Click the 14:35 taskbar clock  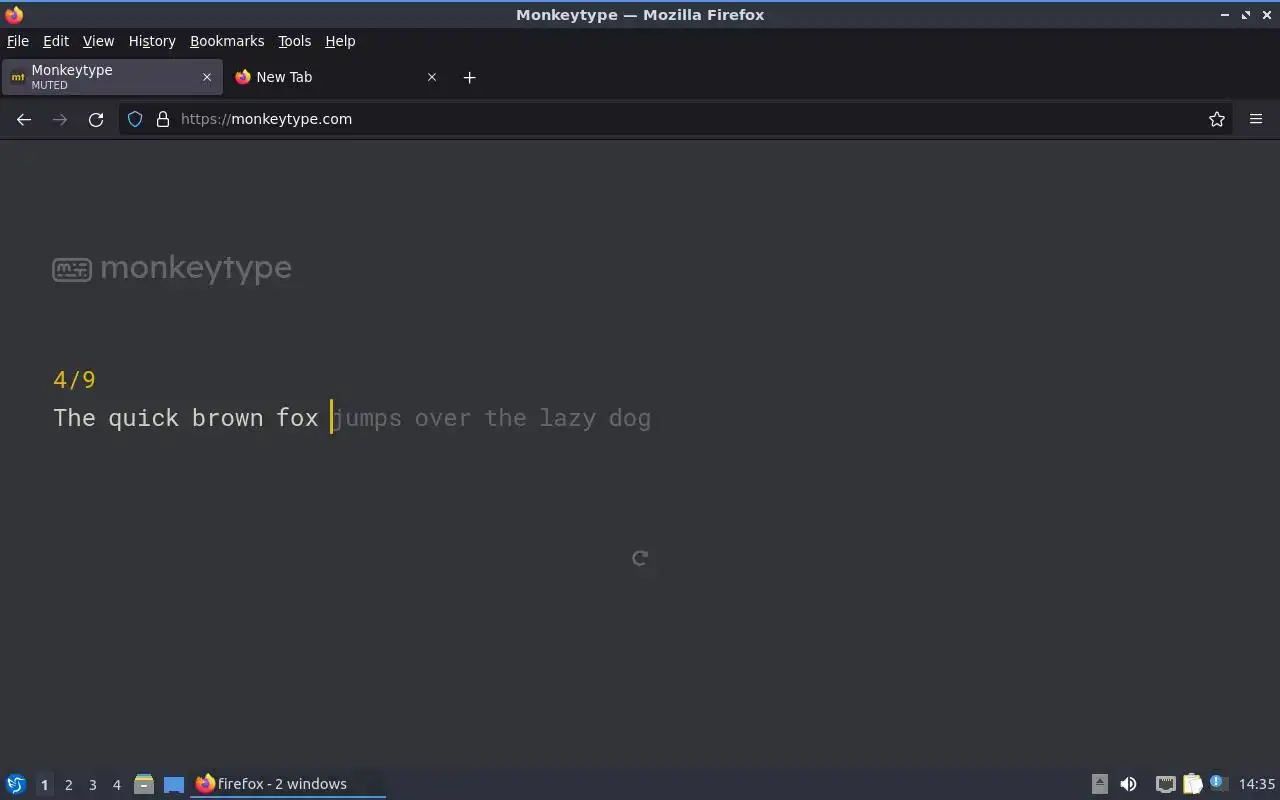(x=1257, y=784)
